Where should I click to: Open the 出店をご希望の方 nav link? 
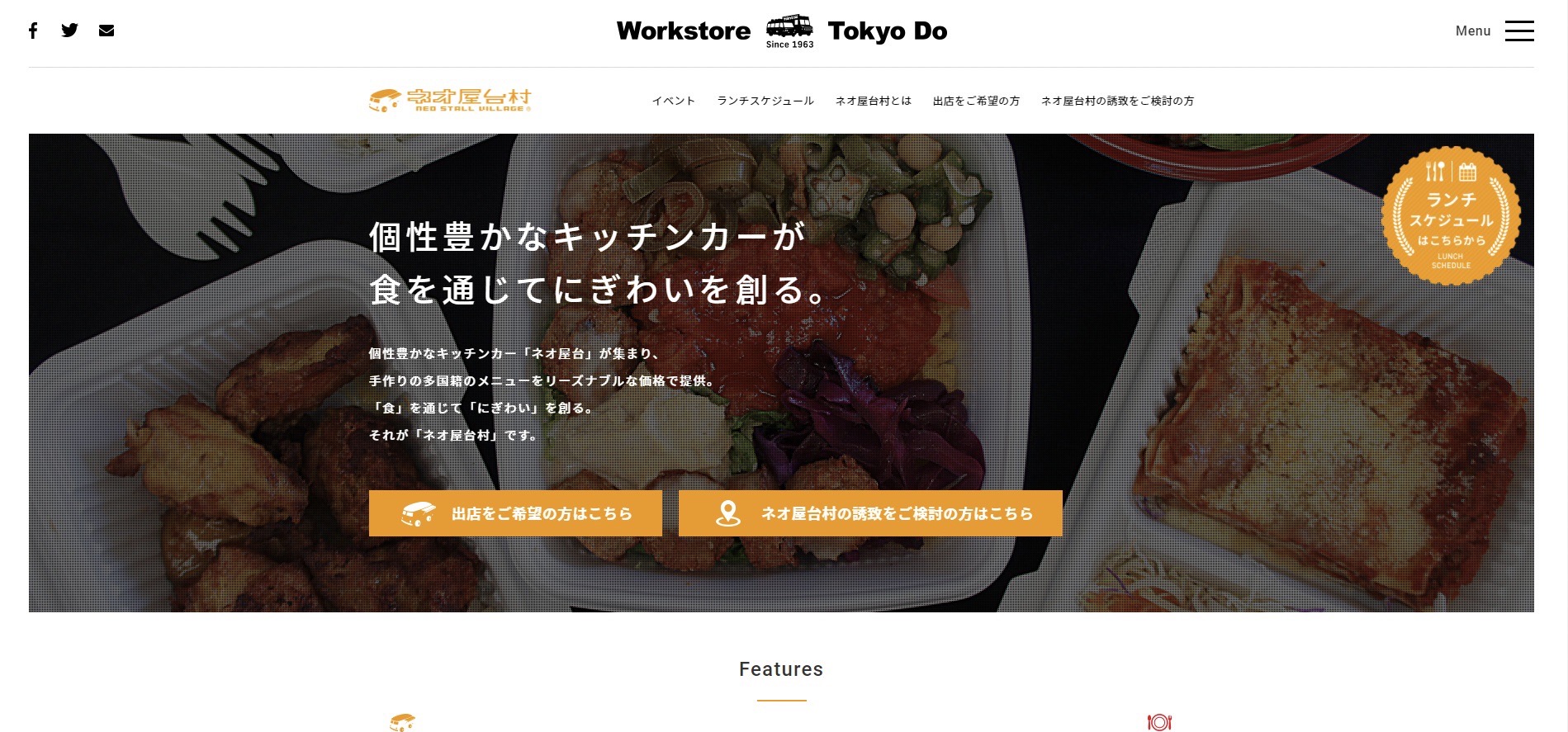point(976,101)
